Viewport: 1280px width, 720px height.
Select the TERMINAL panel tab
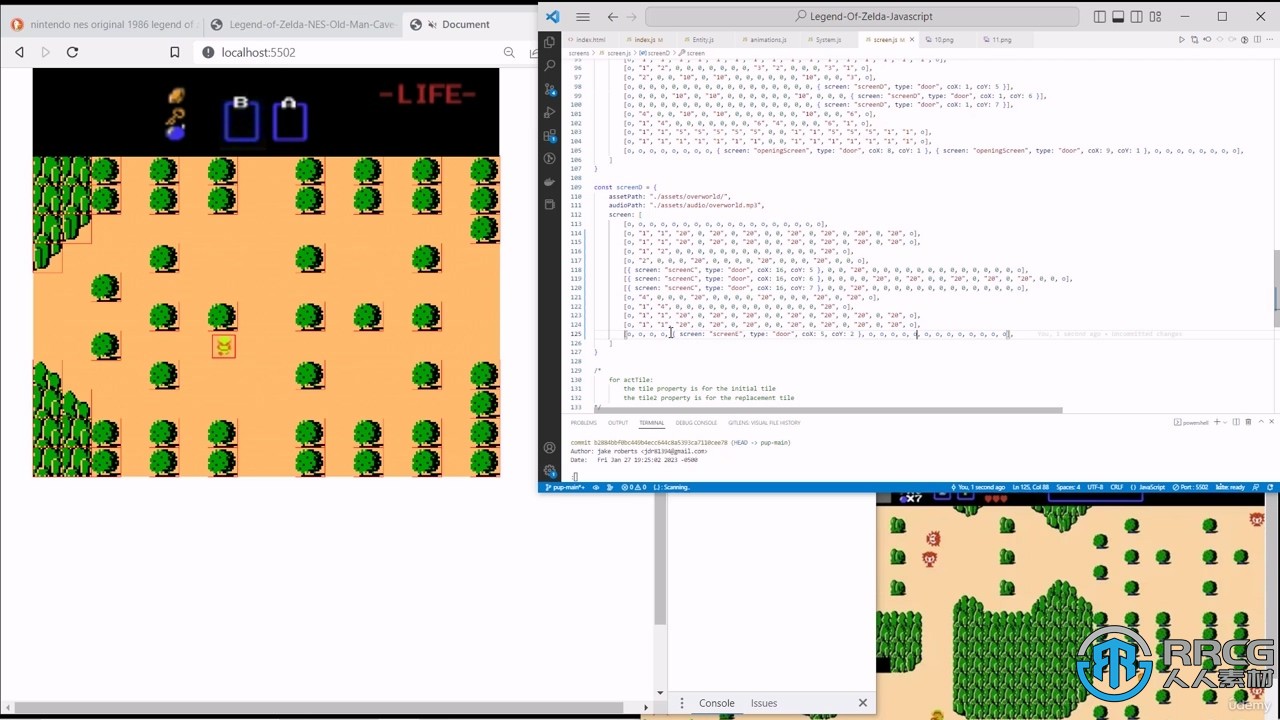[652, 423]
